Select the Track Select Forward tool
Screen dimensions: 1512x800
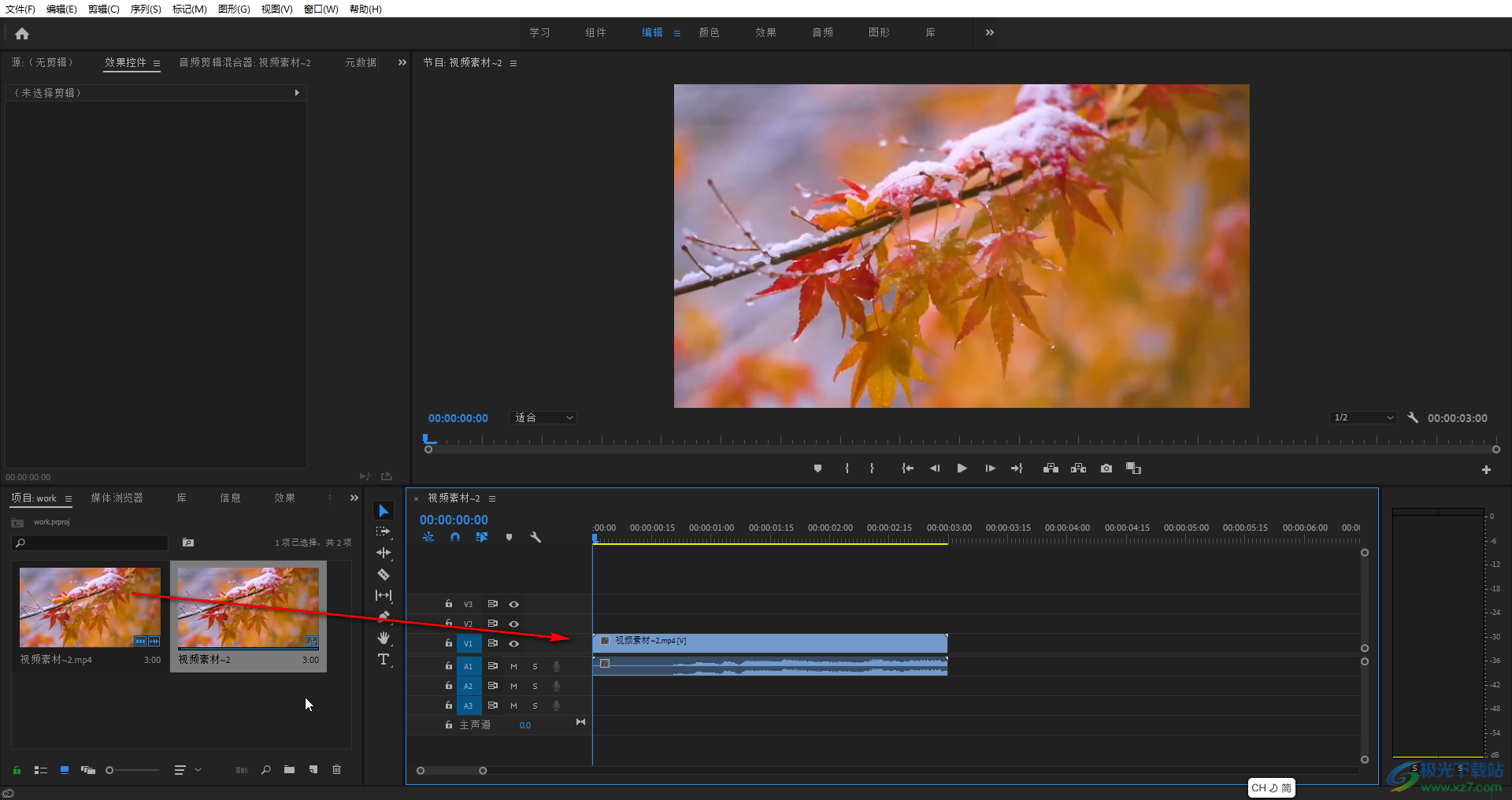tap(384, 532)
